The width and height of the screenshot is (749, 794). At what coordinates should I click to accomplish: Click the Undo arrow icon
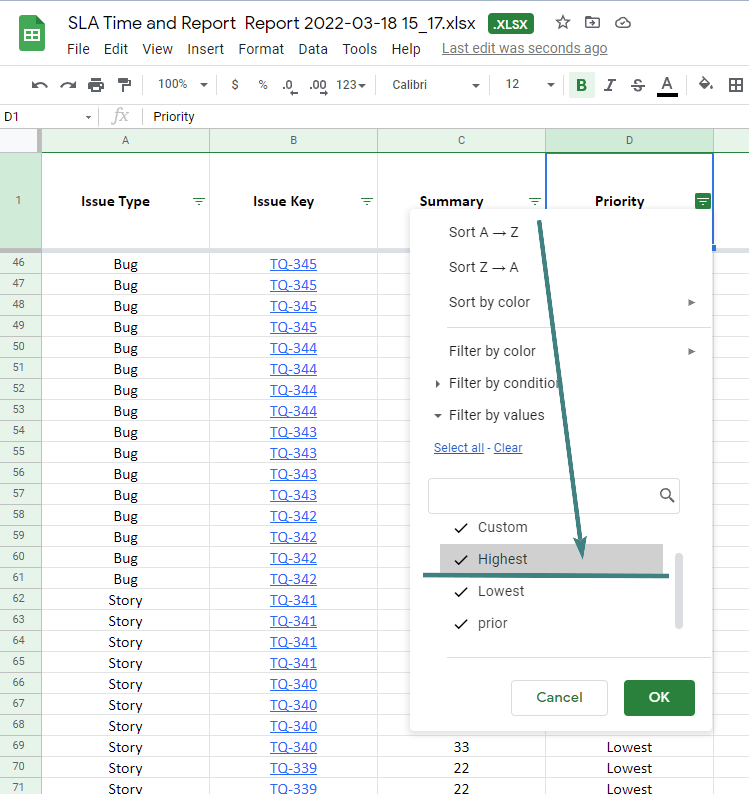coord(40,85)
